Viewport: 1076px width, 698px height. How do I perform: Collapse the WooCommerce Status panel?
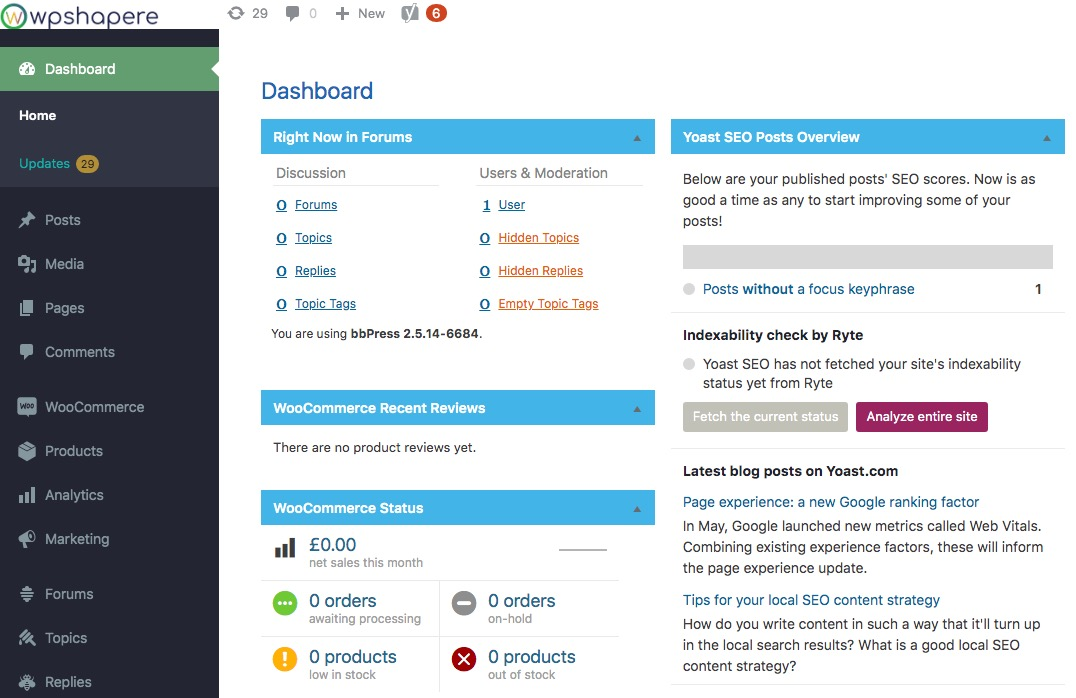click(x=637, y=509)
